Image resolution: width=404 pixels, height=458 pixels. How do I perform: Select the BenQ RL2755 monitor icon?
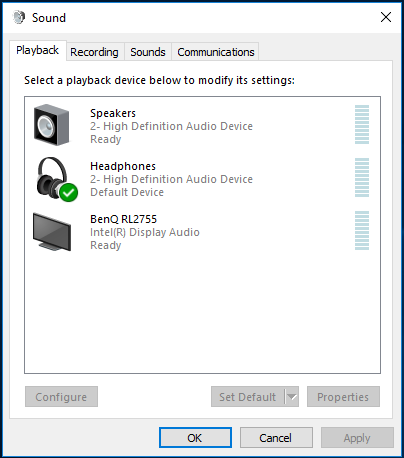coord(52,232)
